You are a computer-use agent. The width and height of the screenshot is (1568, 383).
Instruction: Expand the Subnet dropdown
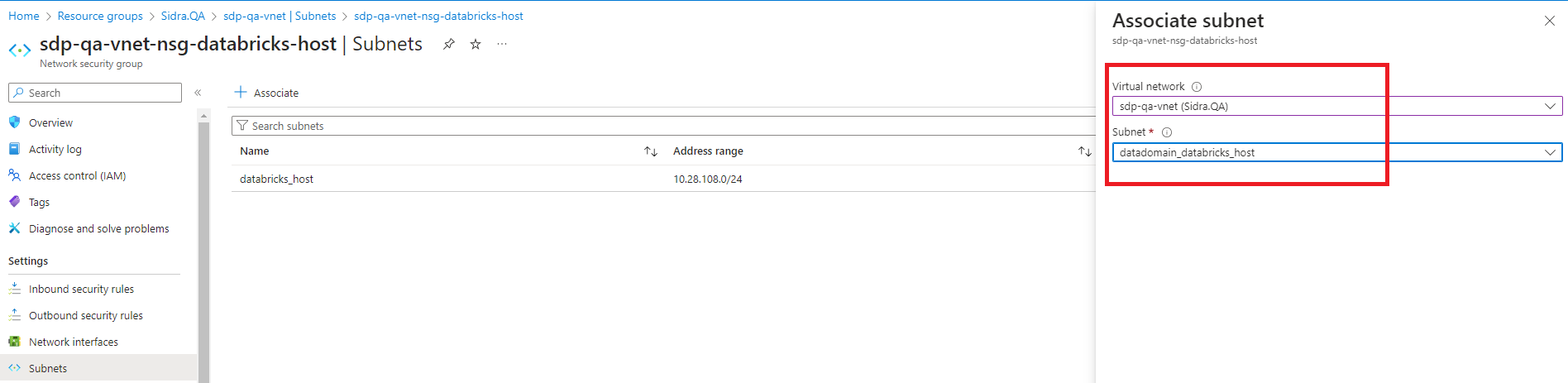coord(1550,152)
